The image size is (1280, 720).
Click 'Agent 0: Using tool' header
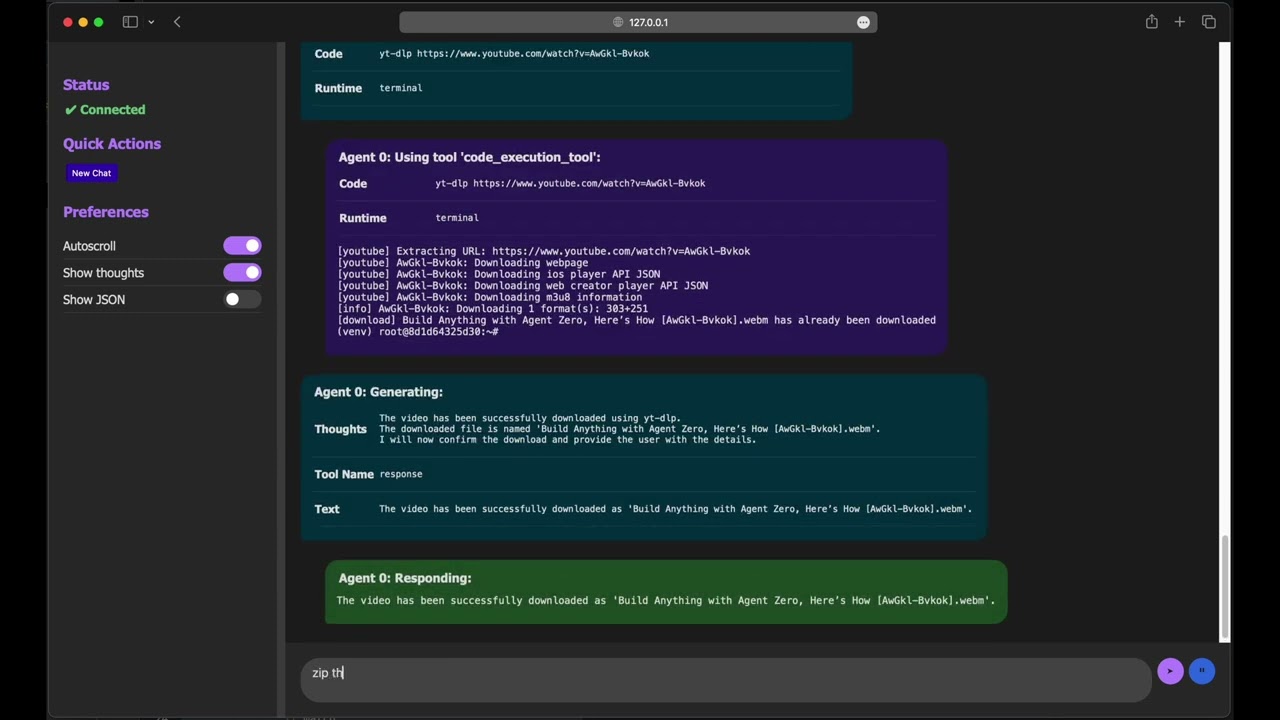coord(469,157)
